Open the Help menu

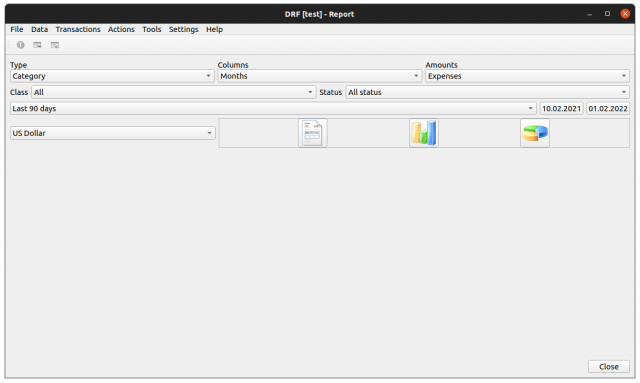click(214, 29)
